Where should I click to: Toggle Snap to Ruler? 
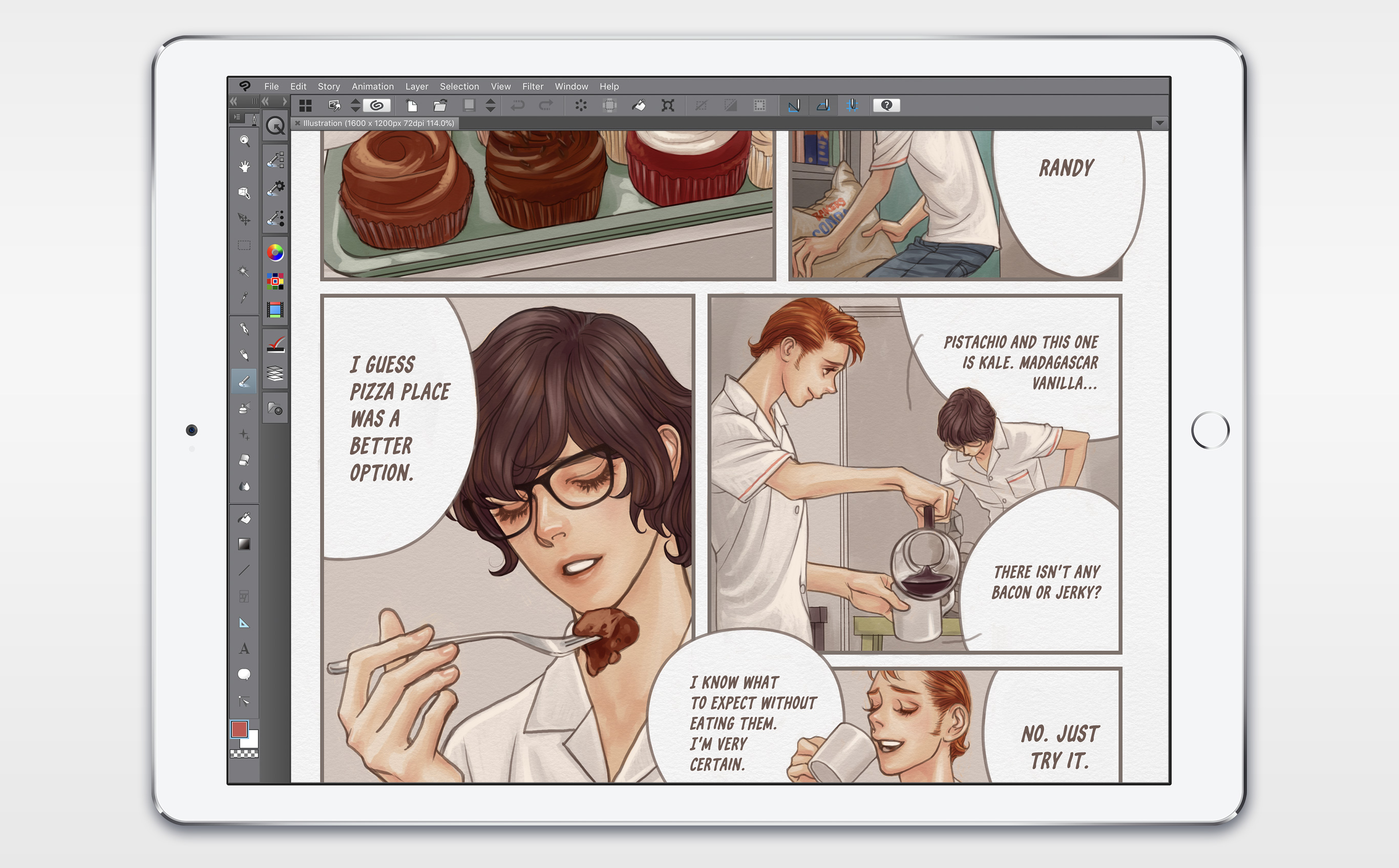794,105
